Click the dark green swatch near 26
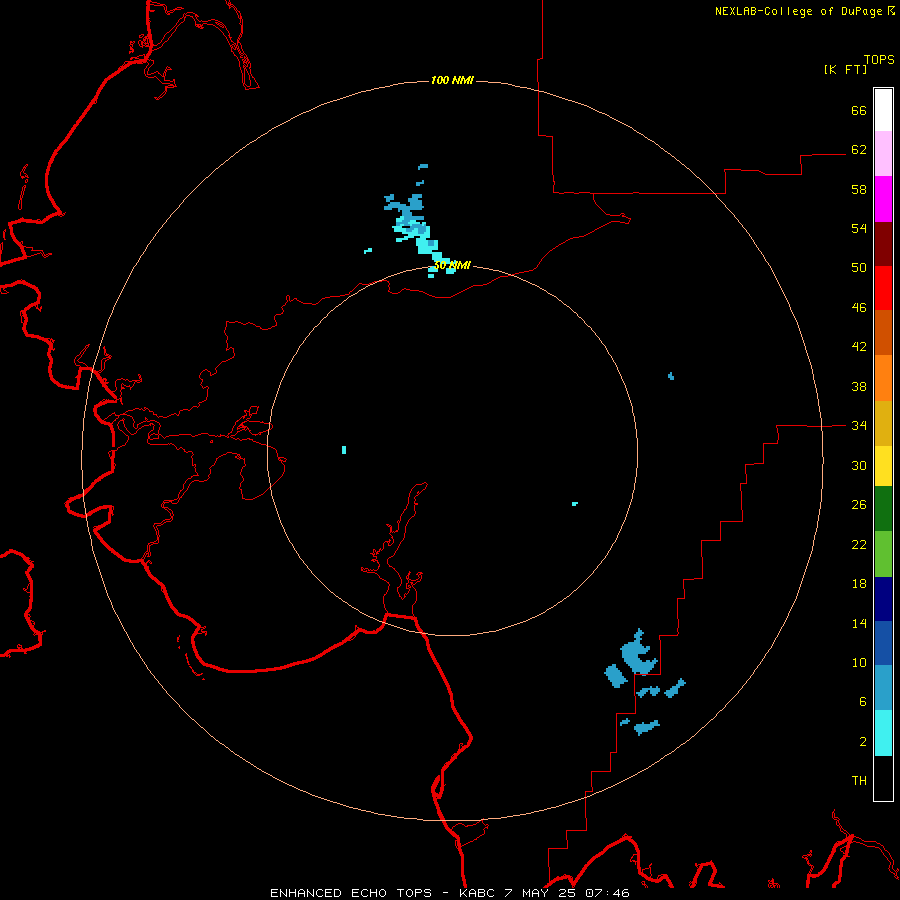The height and width of the screenshot is (900, 900). pyautogui.click(x=883, y=509)
